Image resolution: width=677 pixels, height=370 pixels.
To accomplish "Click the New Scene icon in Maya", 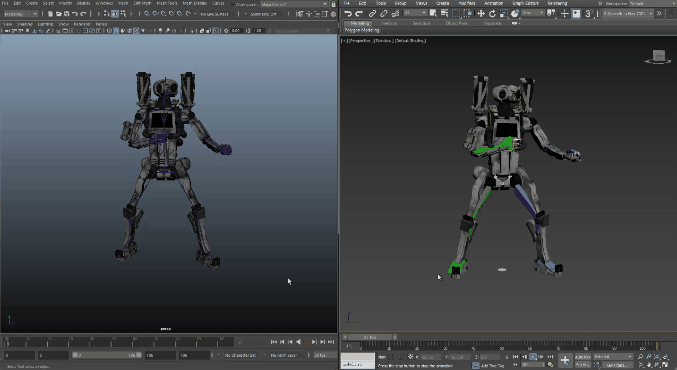I will click(x=50, y=14).
